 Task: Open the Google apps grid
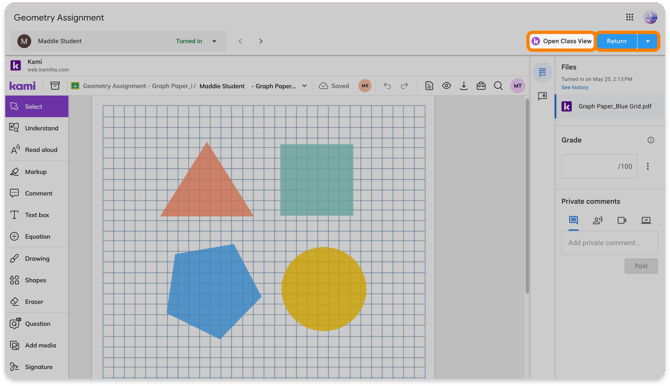[629, 17]
